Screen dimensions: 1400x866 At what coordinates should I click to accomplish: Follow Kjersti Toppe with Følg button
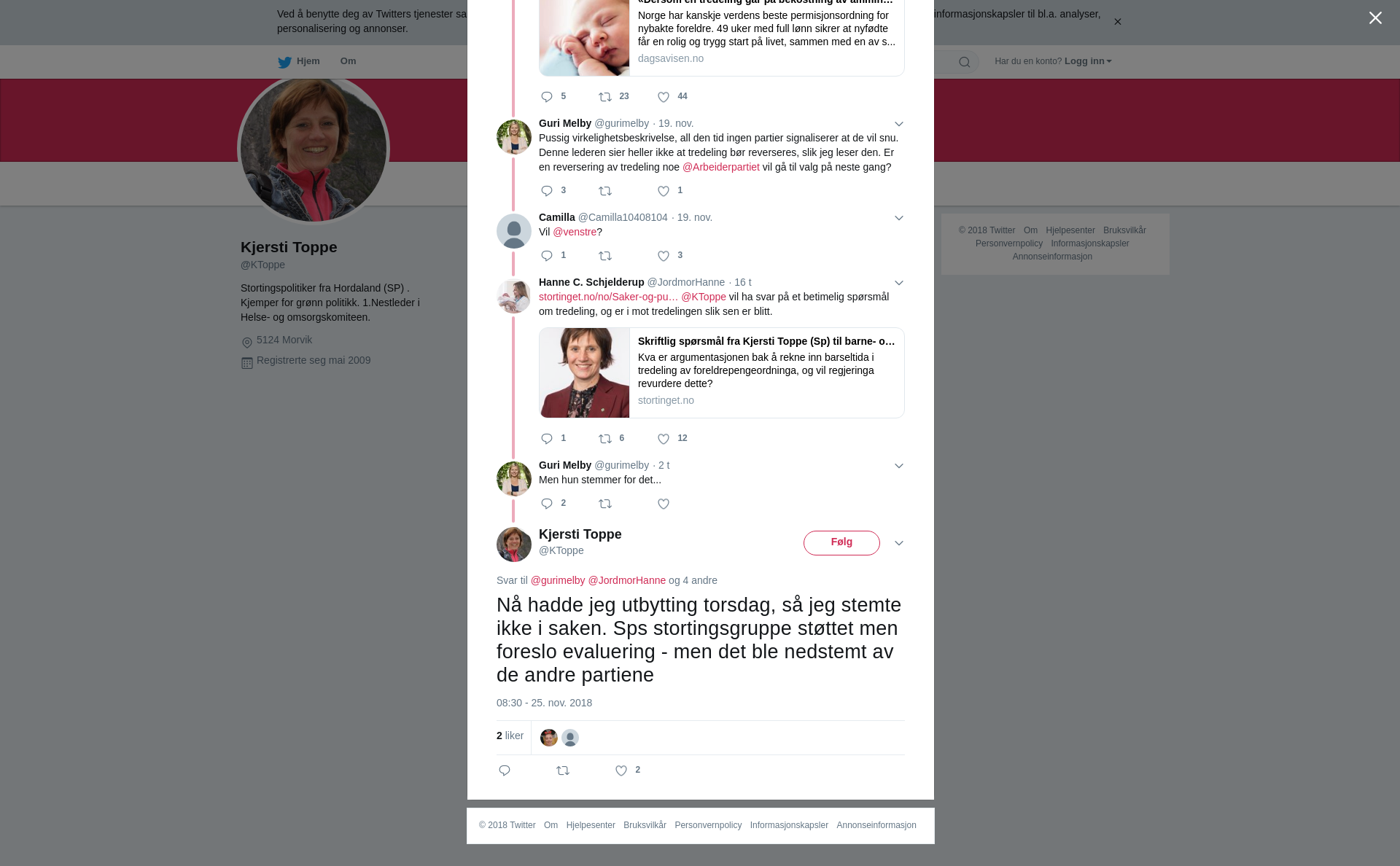coord(841,543)
